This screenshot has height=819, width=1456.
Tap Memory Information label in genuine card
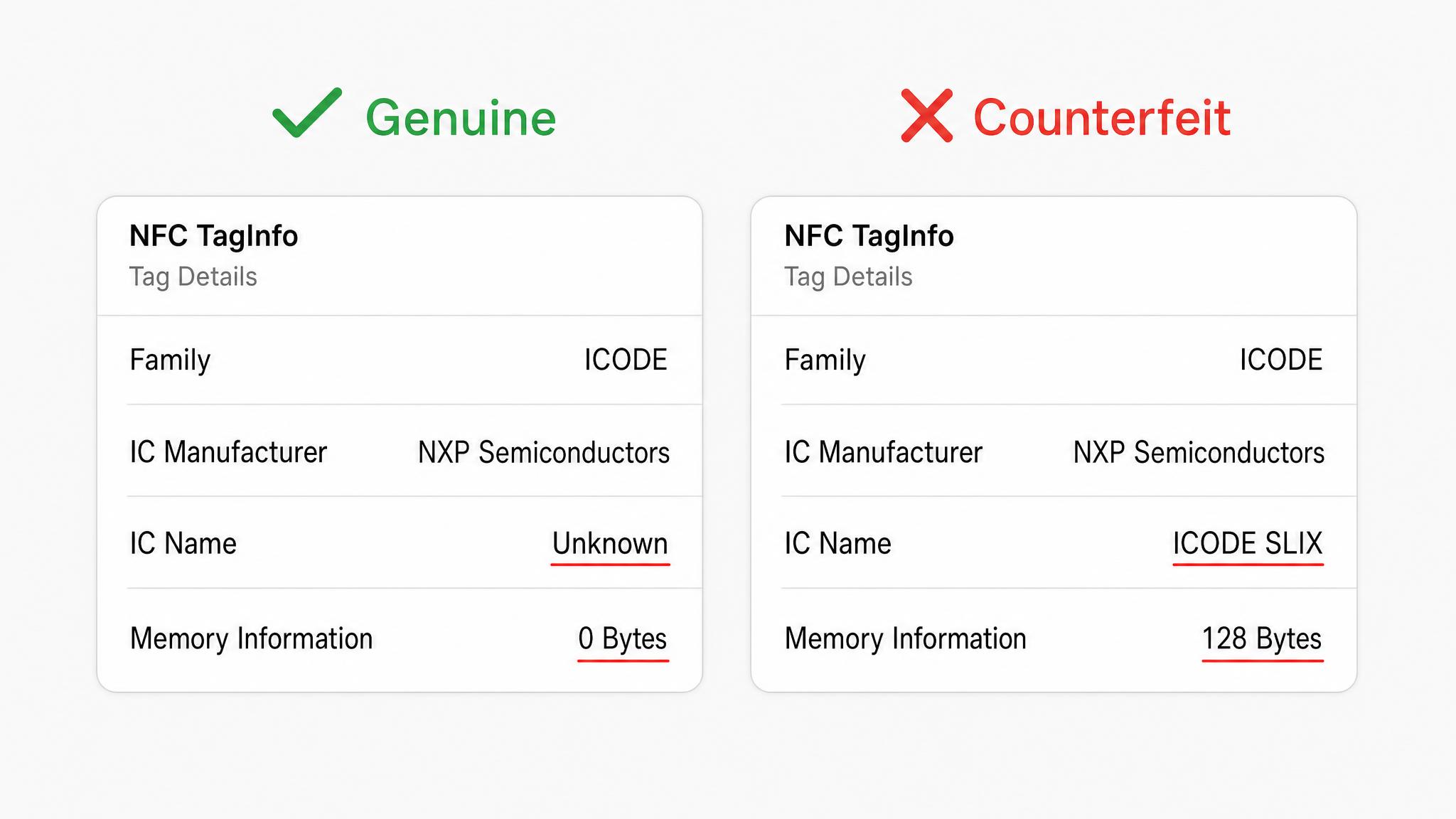coord(251,638)
